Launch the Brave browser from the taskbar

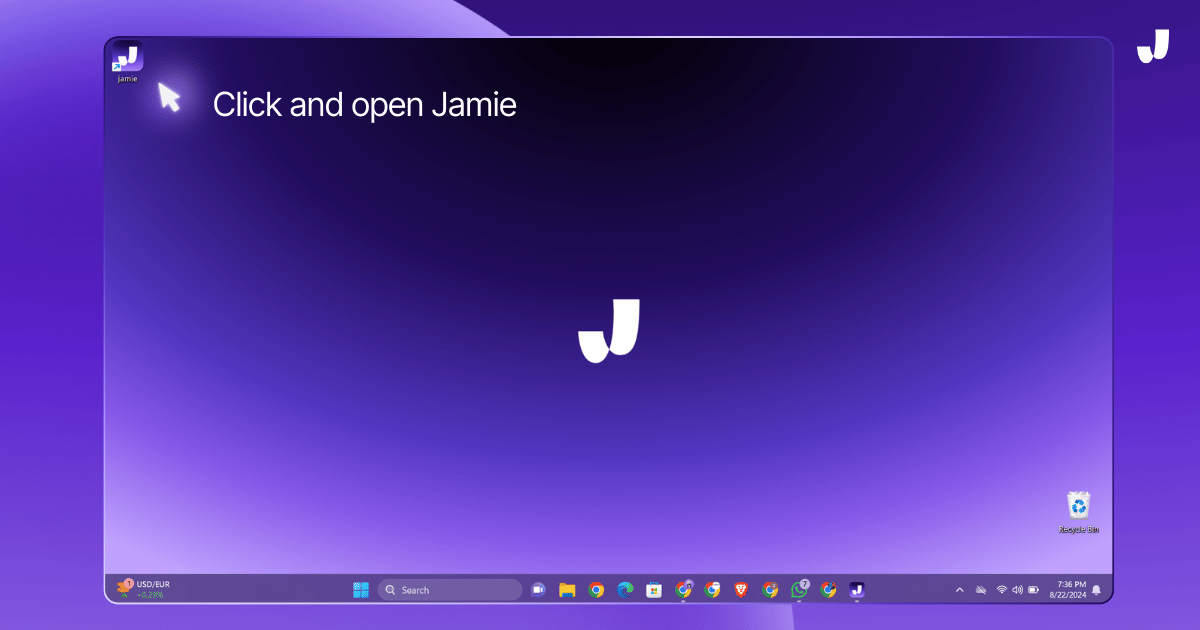pyautogui.click(x=741, y=590)
